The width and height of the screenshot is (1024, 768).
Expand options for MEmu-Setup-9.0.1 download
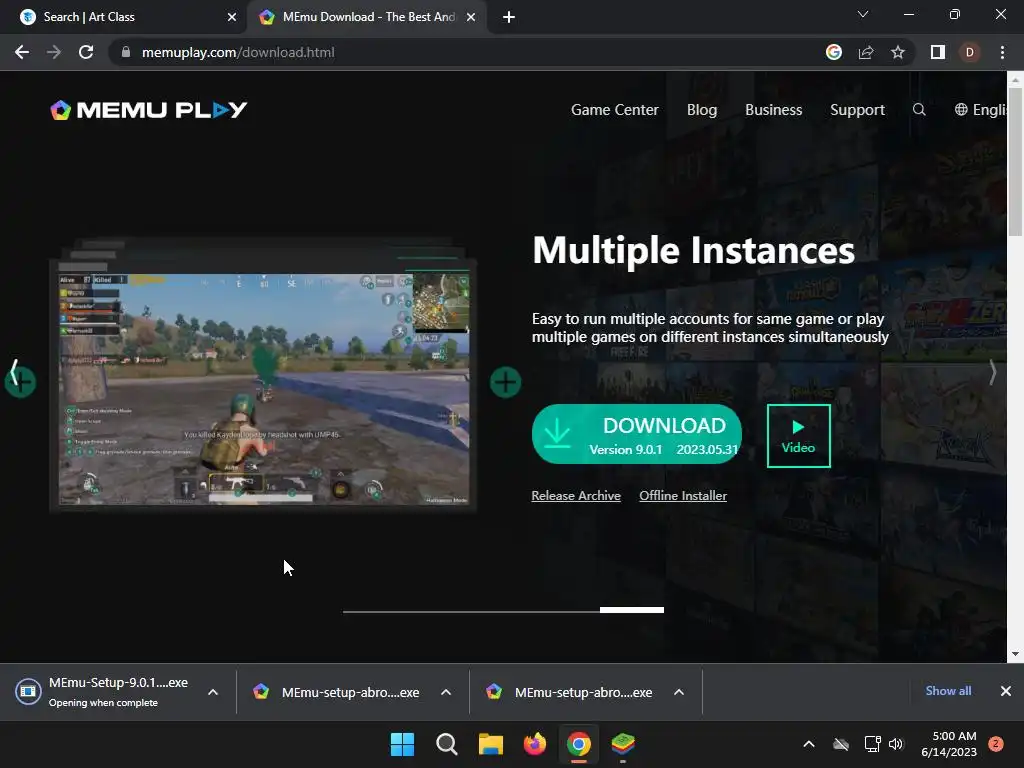(213, 692)
